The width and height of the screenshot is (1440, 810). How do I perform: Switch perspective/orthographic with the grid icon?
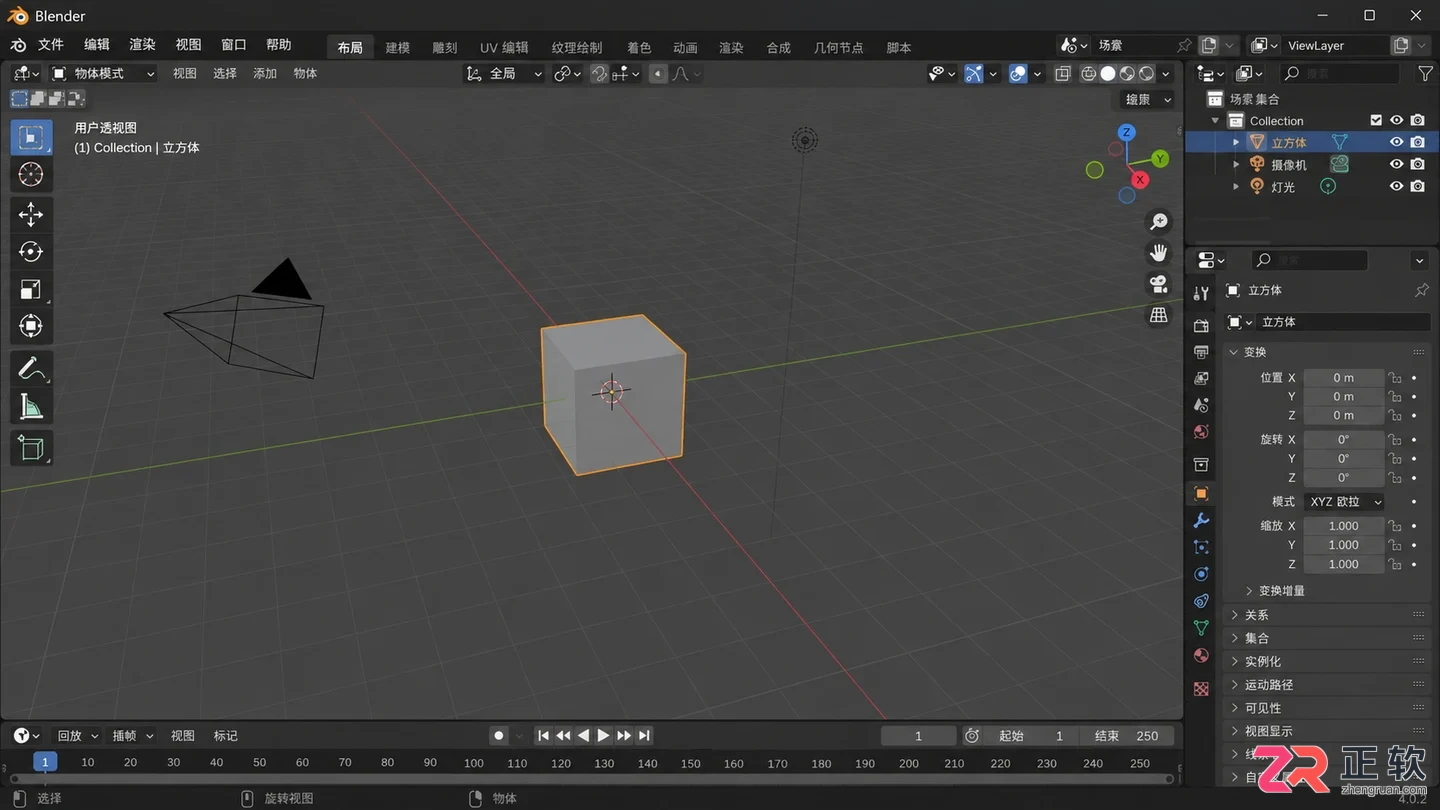click(1159, 315)
